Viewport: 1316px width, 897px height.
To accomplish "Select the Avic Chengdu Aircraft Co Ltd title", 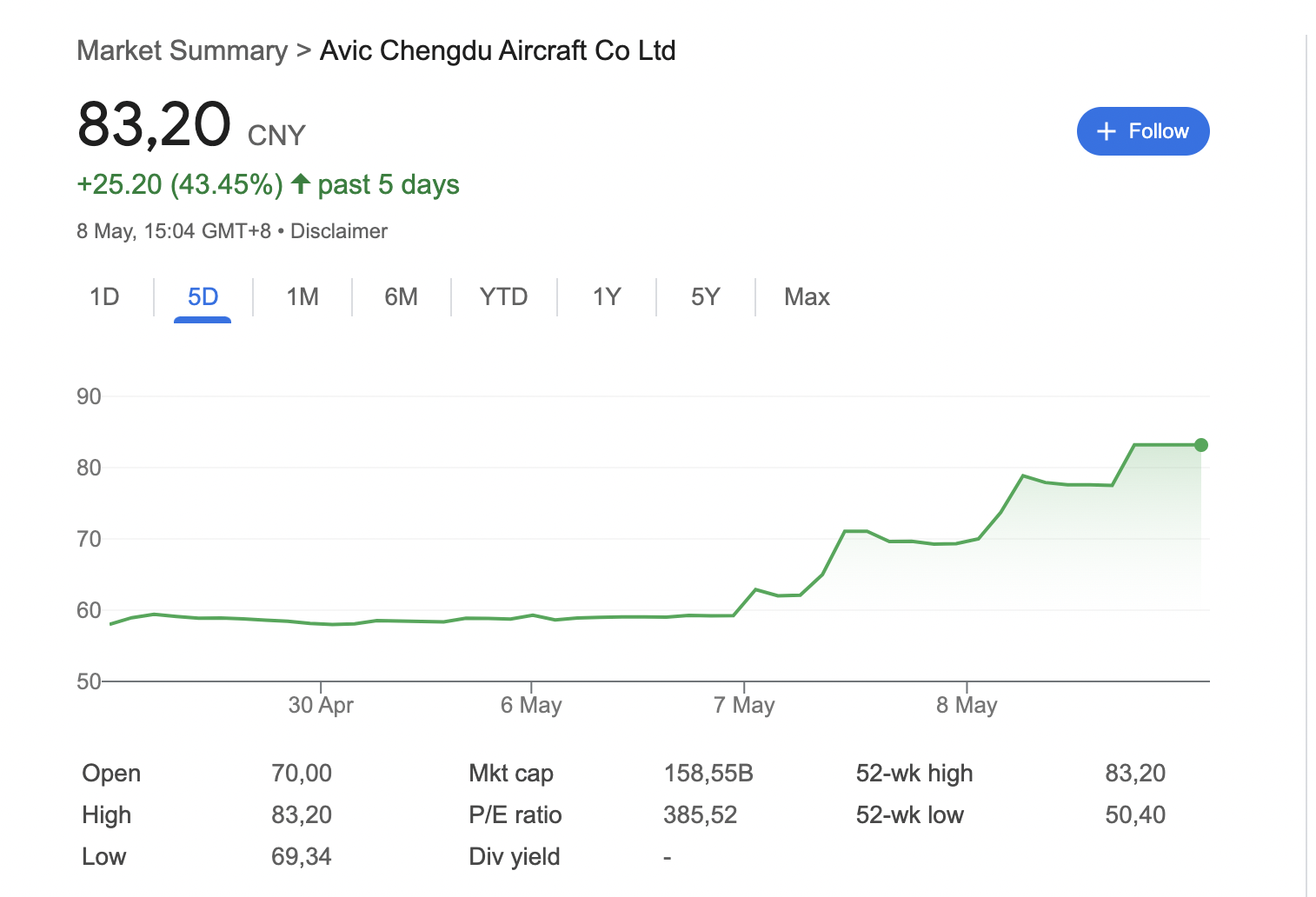I will pyautogui.click(x=498, y=50).
